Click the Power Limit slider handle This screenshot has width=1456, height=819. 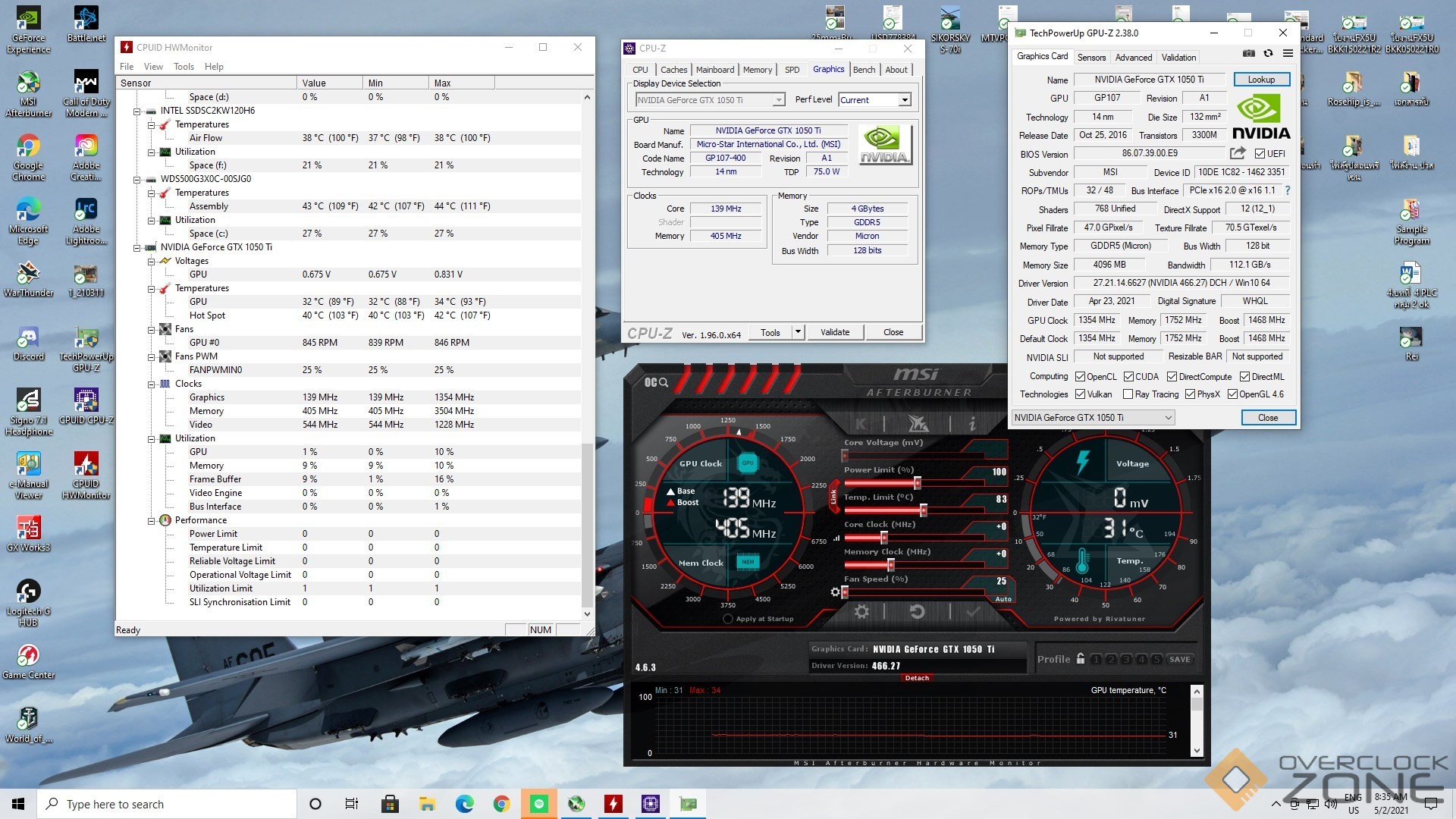(x=917, y=483)
